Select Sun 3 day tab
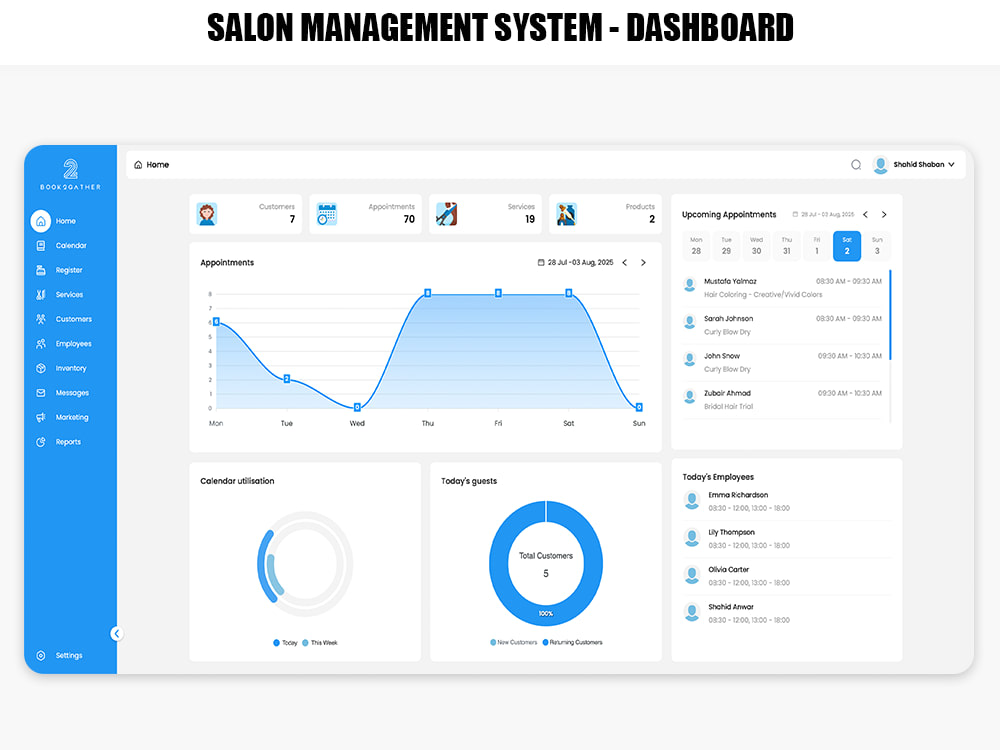The image size is (1000, 750). pos(877,246)
